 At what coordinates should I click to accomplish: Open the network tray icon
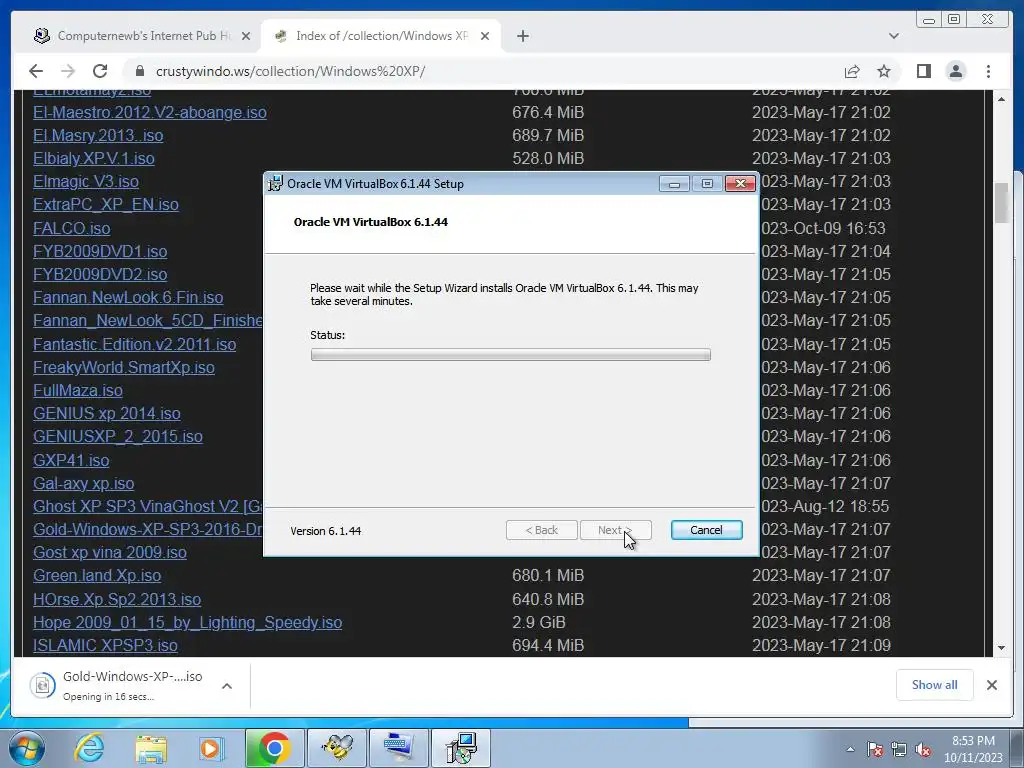click(x=899, y=750)
